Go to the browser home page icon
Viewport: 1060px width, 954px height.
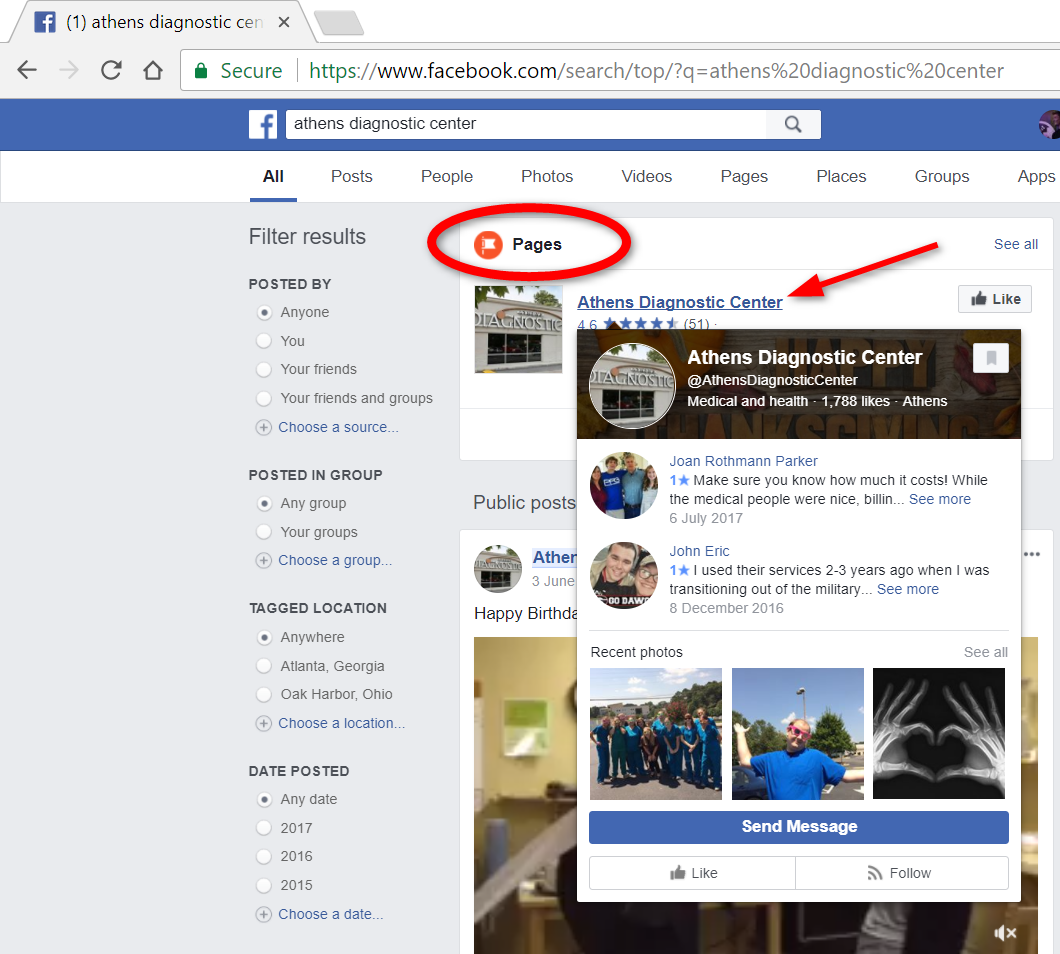coord(153,70)
